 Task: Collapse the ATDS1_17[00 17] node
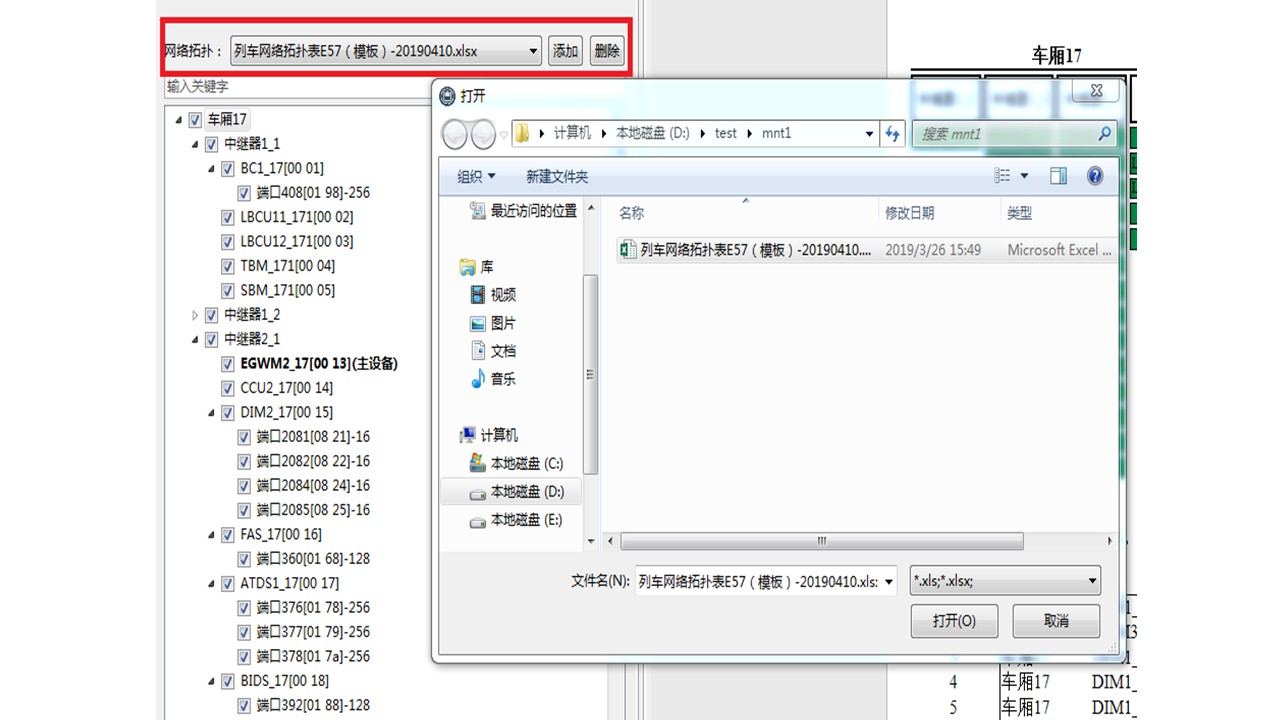pyautogui.click(x=211, y=584)
